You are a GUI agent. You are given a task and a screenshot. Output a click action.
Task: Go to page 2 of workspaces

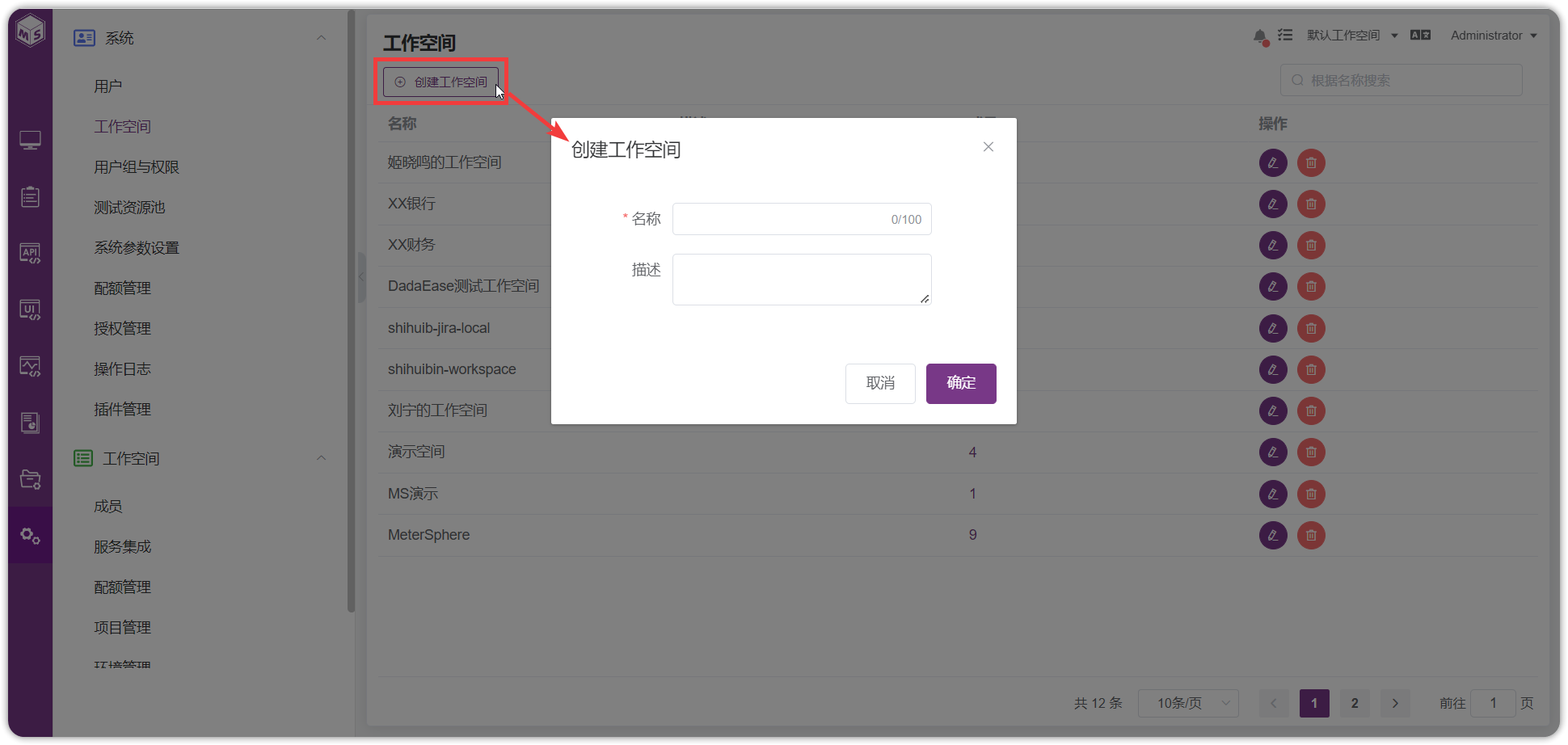click(x=1355, y=703)
